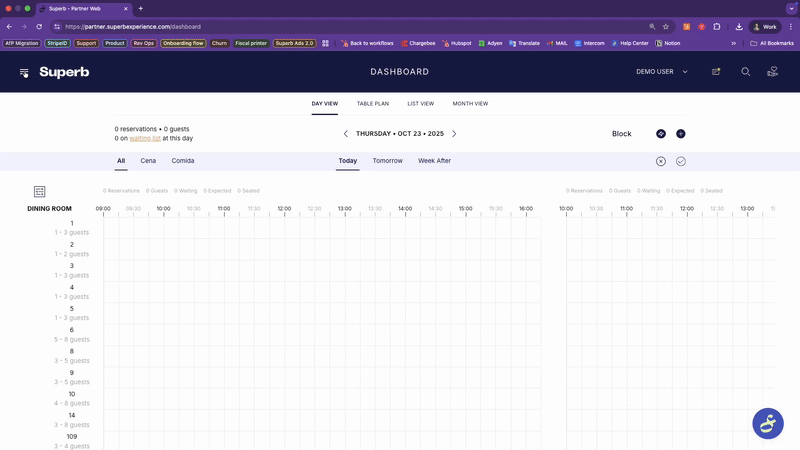Open the Intercom bookmark
800x450 pixels.
[x=589, y=43]
